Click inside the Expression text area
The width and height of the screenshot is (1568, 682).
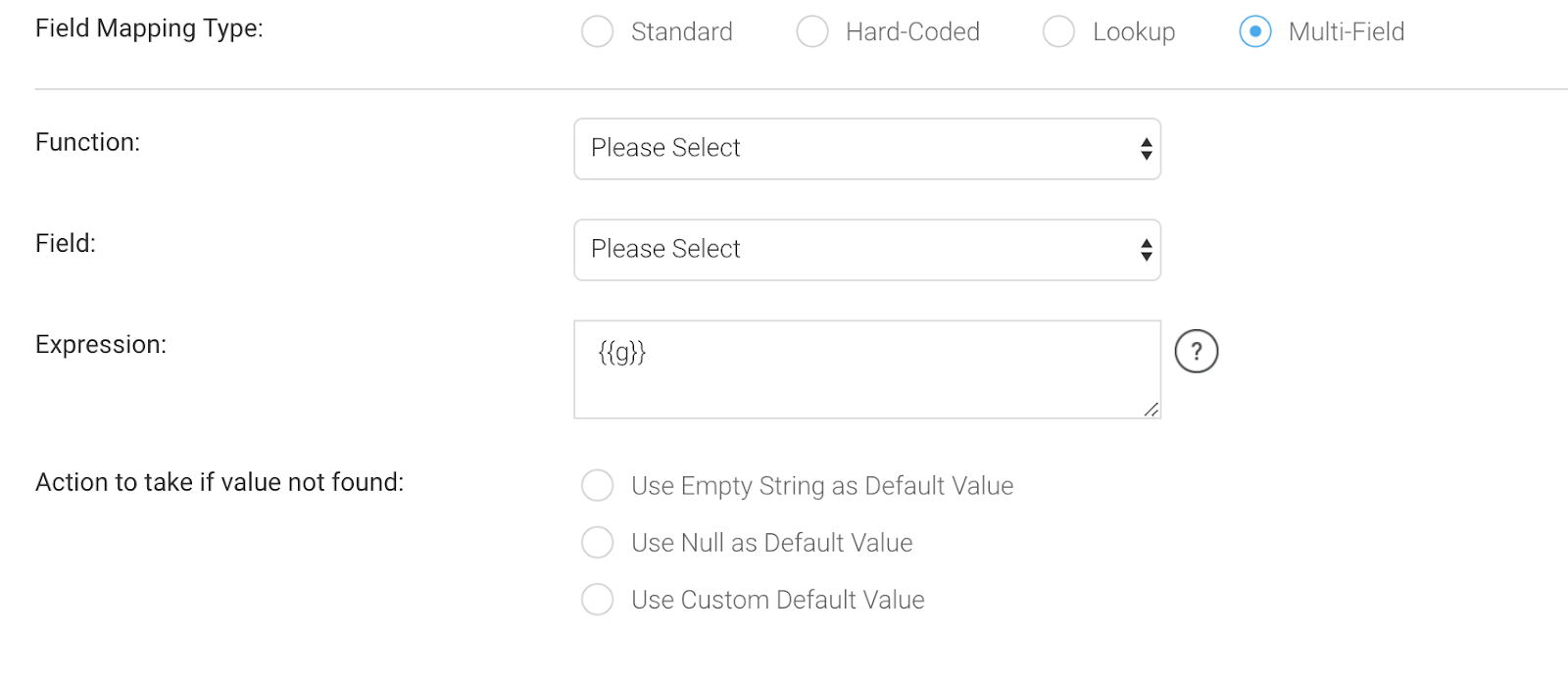coord(867,369)
